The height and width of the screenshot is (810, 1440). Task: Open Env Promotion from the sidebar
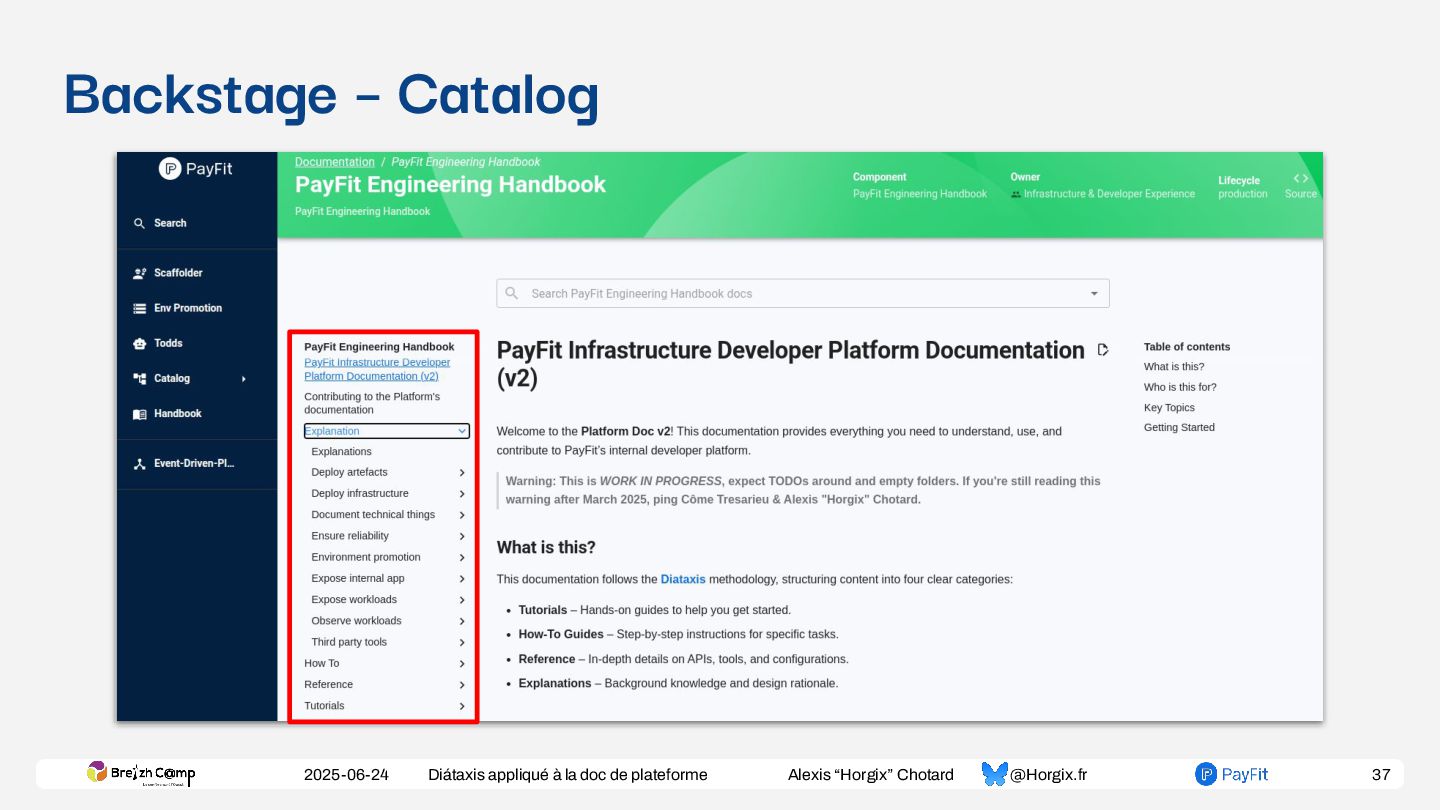pos(188,308)
